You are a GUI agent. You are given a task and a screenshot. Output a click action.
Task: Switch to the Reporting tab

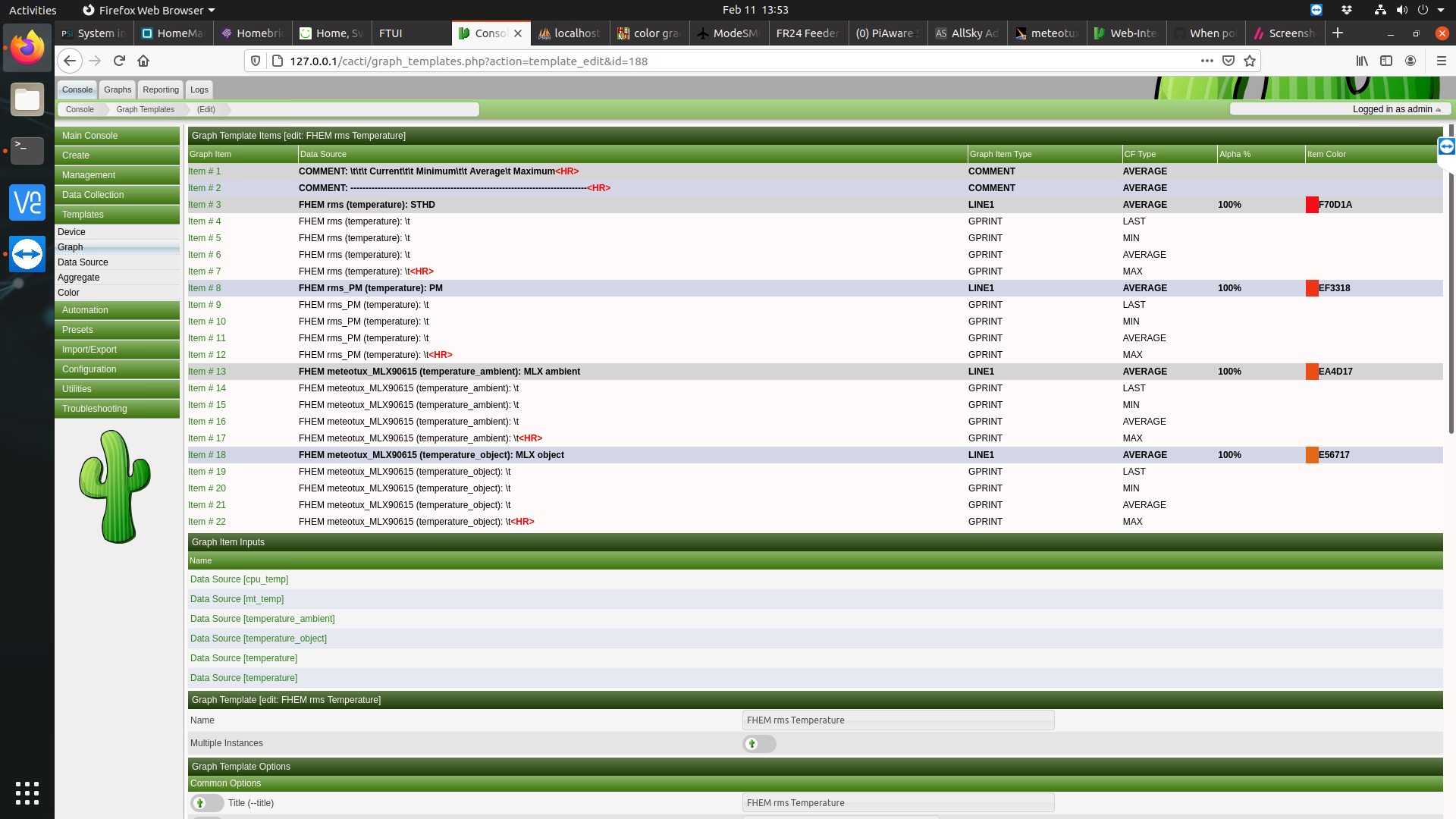(x=161, y=89)
